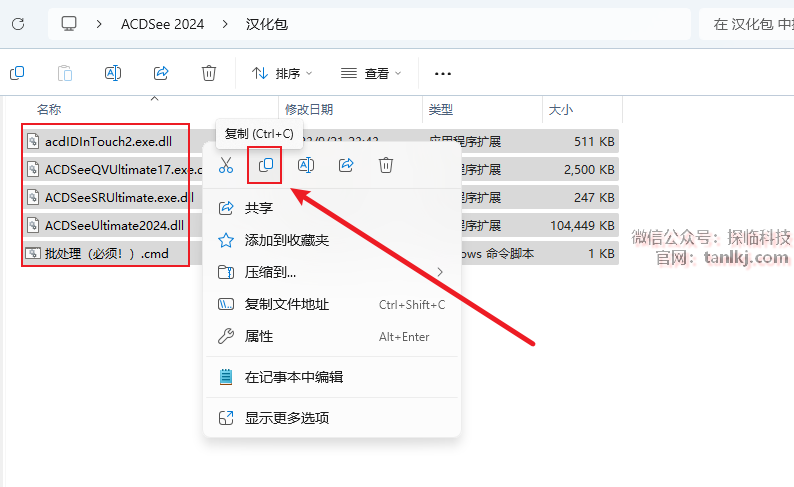
Task: Open the three-dot more options menu
Action: 443,74
